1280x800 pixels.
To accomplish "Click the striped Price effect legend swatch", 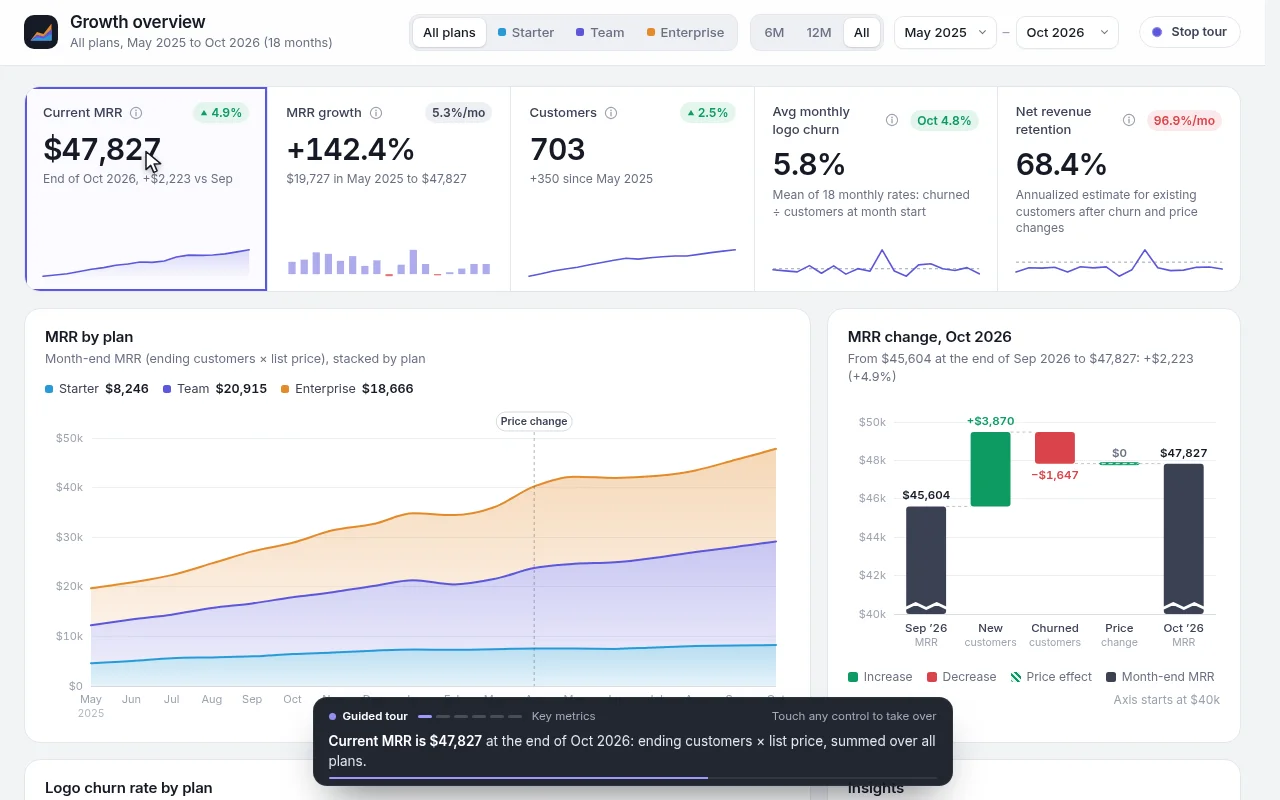I will 1016,677.
